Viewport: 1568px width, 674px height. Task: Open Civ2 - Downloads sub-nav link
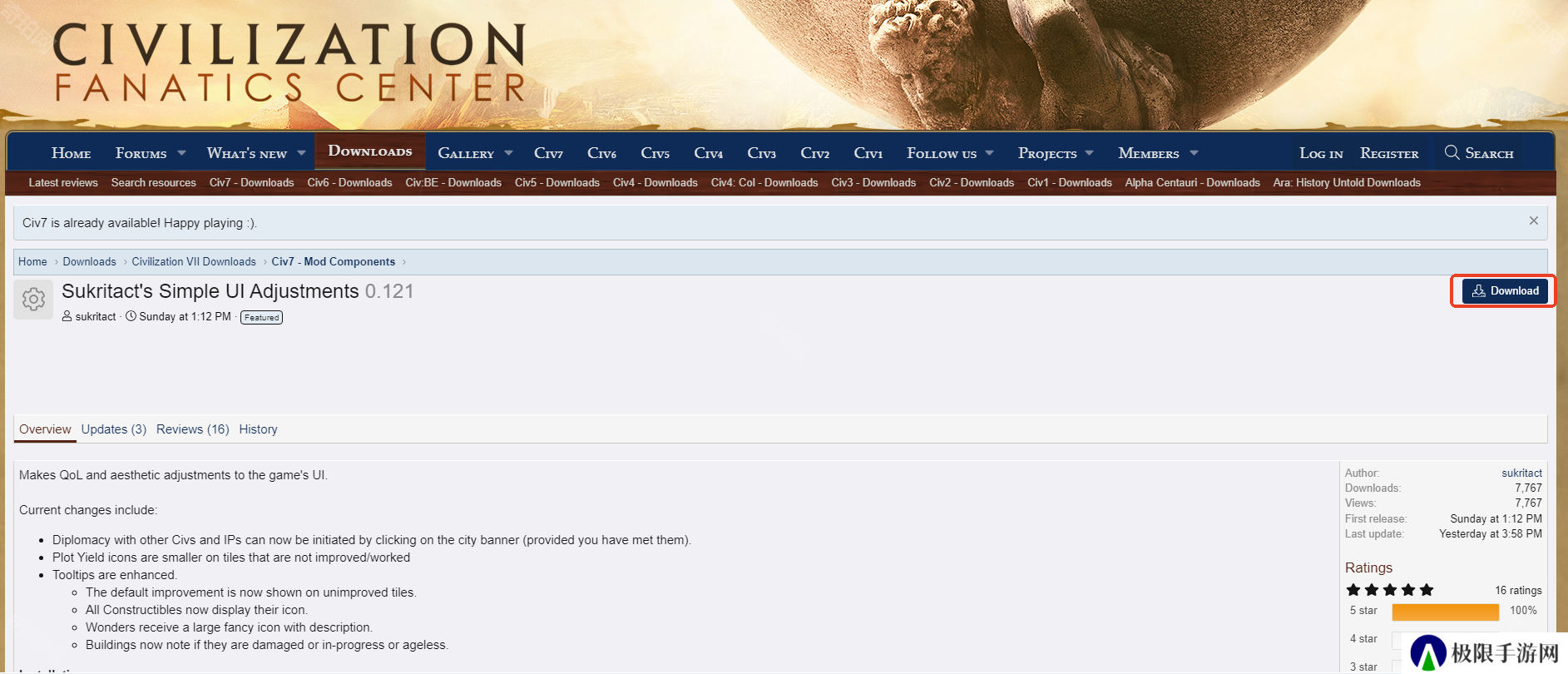(972, 182)
